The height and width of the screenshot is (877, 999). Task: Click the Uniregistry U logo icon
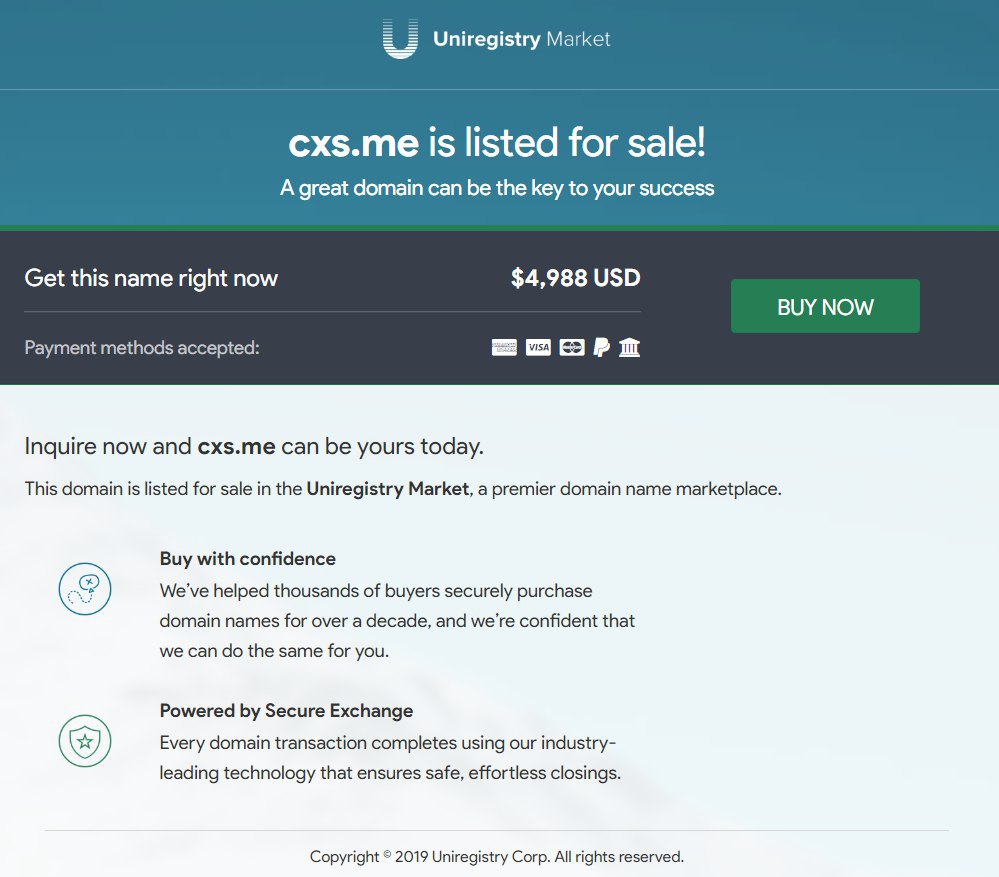click(400, 40)
